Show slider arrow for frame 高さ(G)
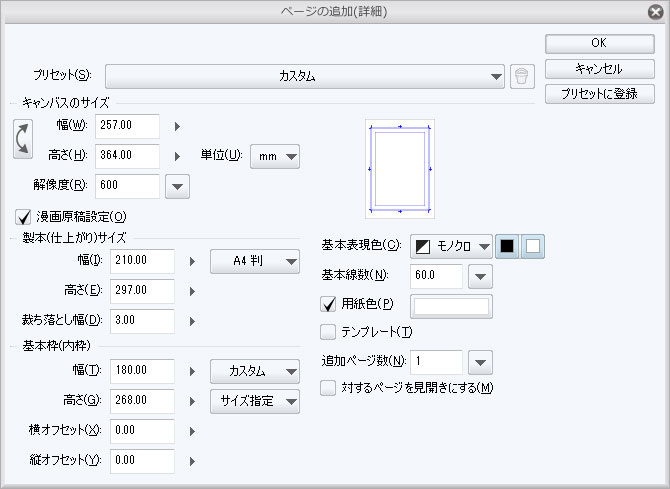This screenshot has height=489, width=670. point(192,401)
